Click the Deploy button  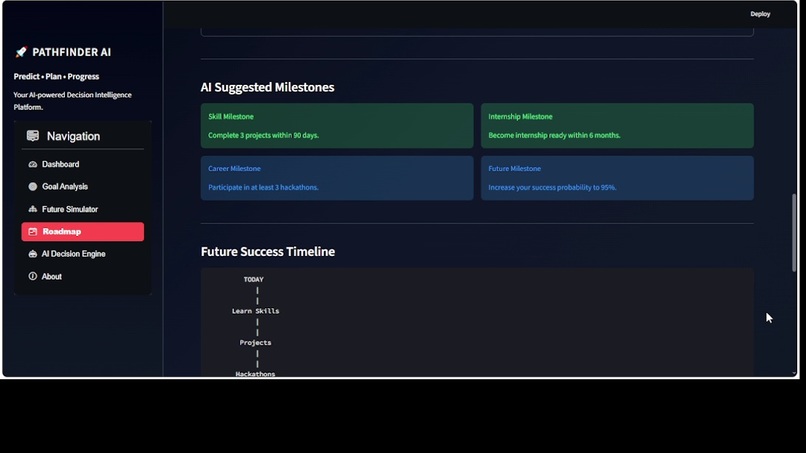[x=760, y=14]
